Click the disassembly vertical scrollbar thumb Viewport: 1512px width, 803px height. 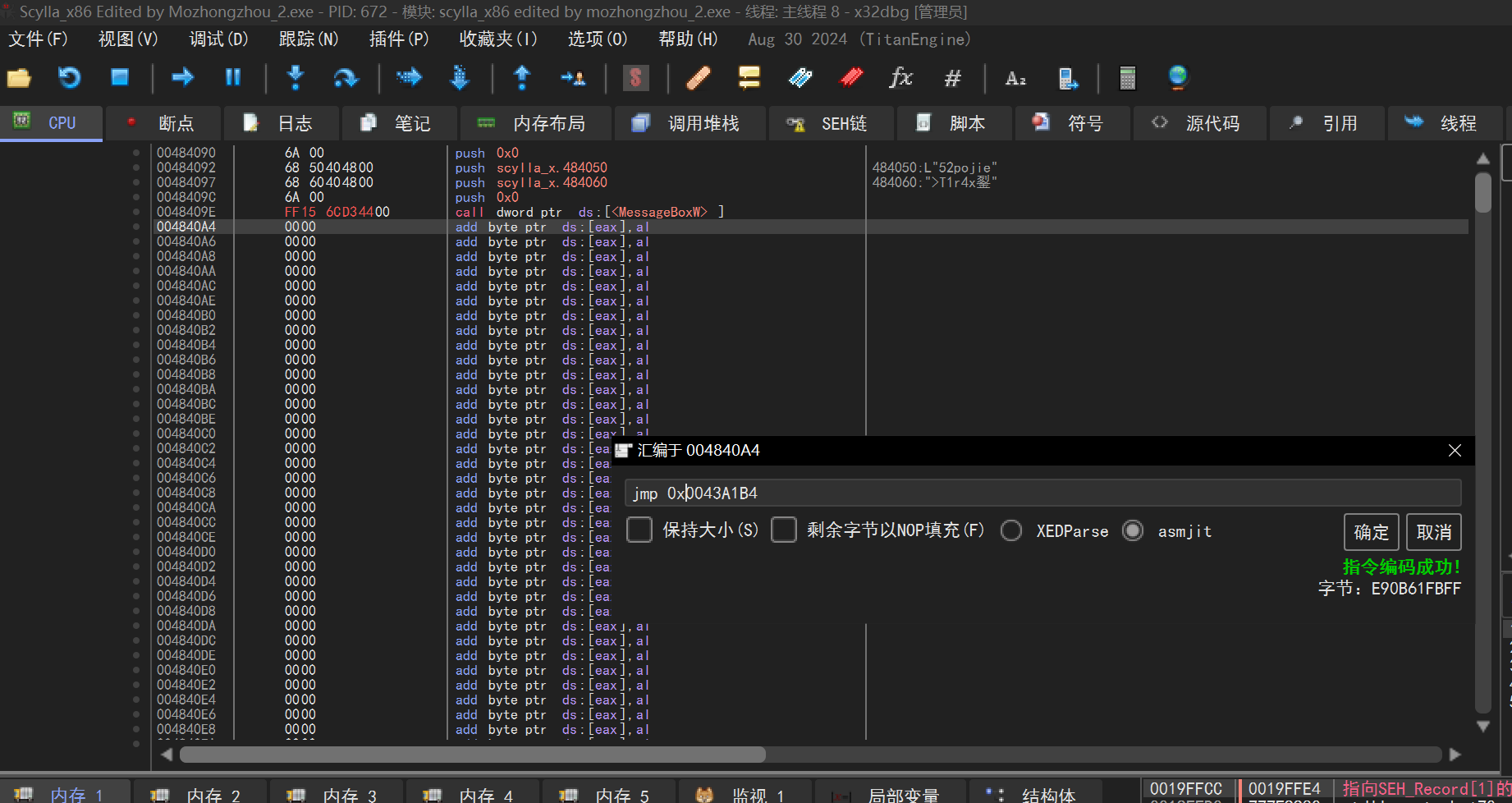tap(1483, 193)
